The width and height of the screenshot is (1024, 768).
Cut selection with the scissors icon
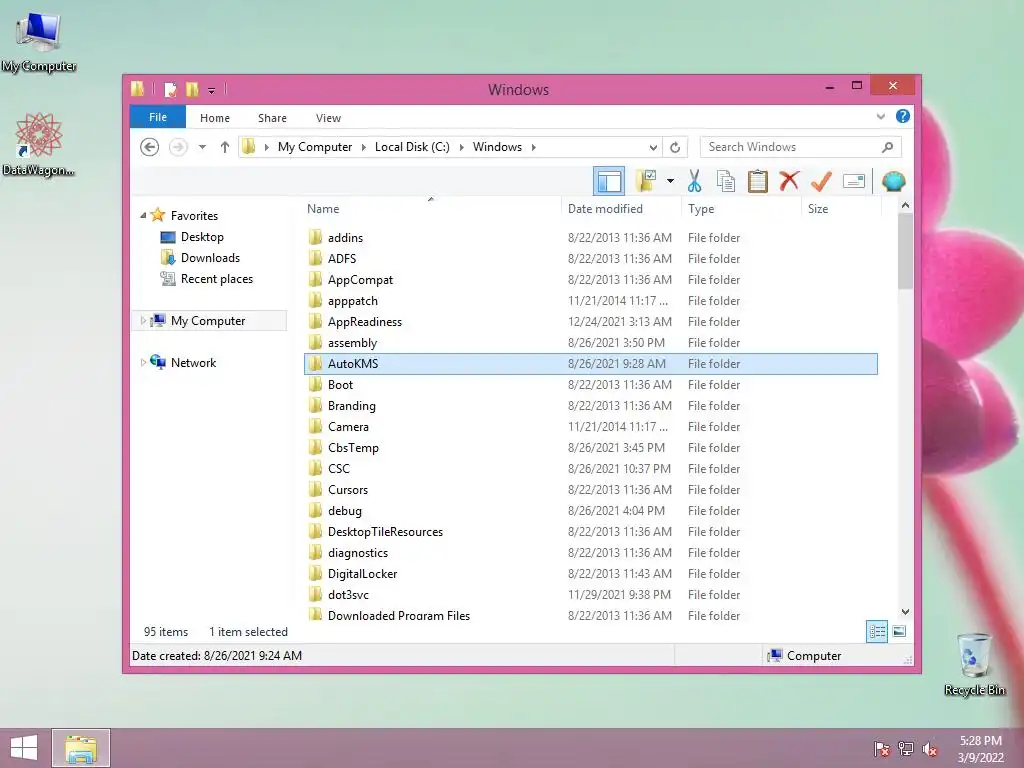694,181
